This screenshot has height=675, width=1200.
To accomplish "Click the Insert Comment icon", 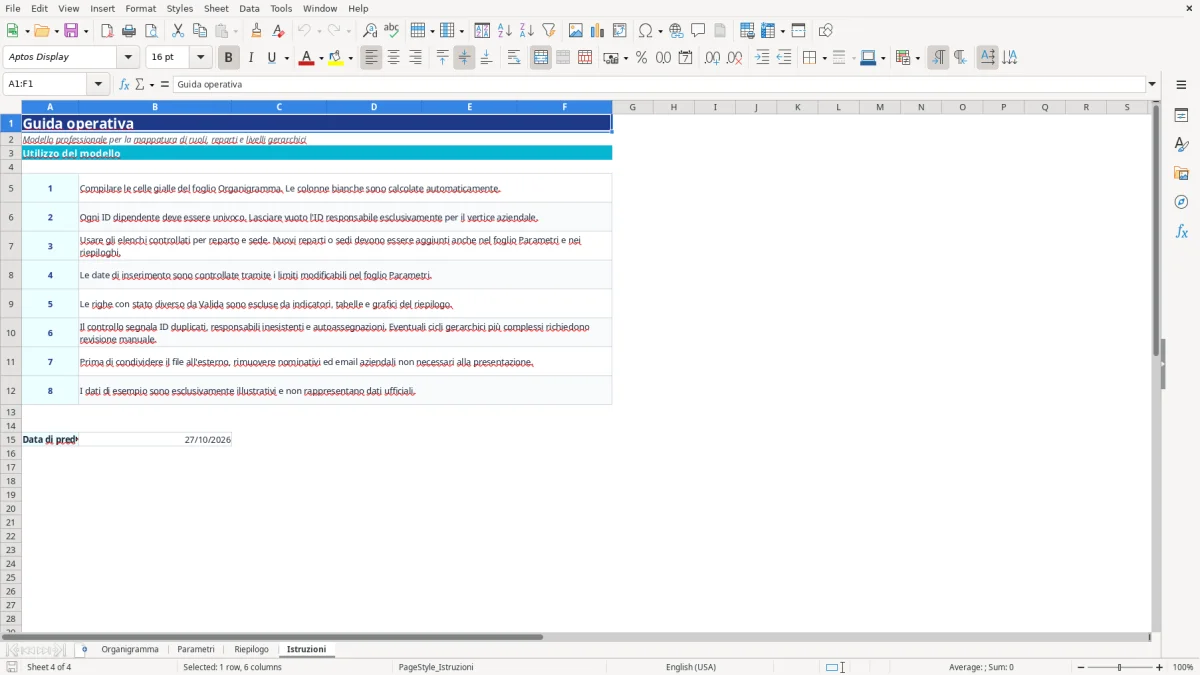I will pos(698,31).
